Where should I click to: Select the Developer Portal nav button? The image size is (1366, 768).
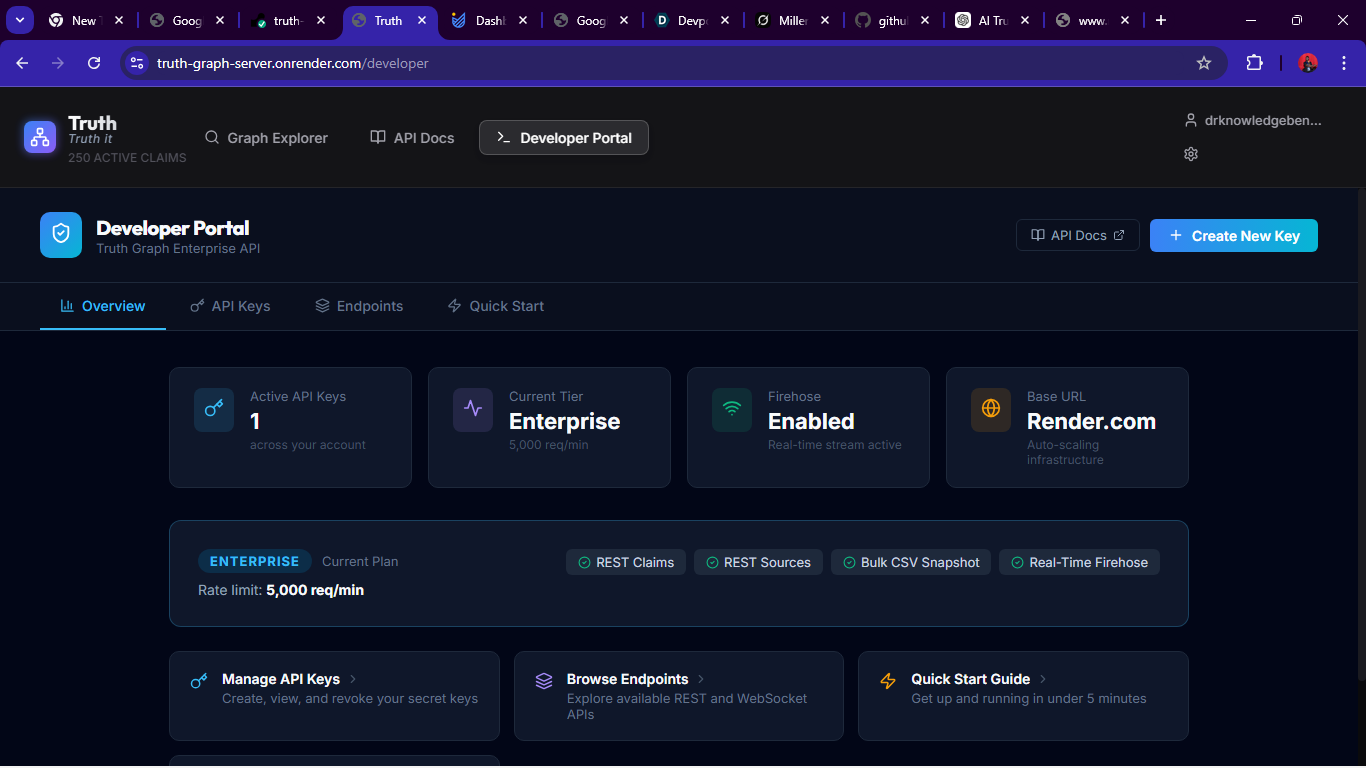(564, 138)
